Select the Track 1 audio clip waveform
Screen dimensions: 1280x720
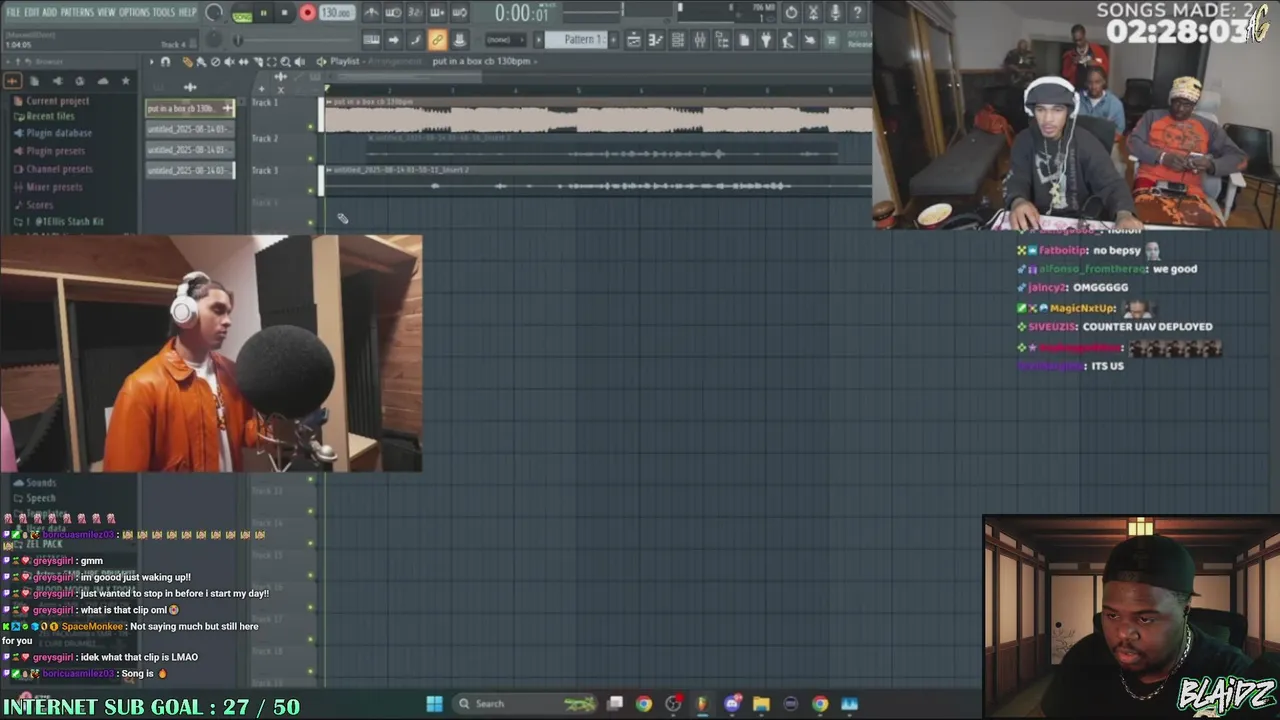[598, 119]
